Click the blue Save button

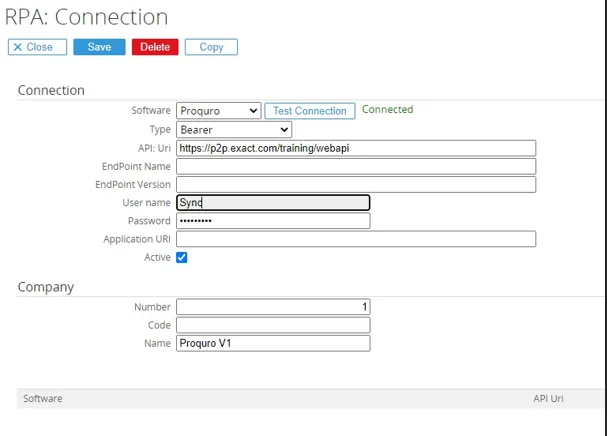(x=99, y=47)
